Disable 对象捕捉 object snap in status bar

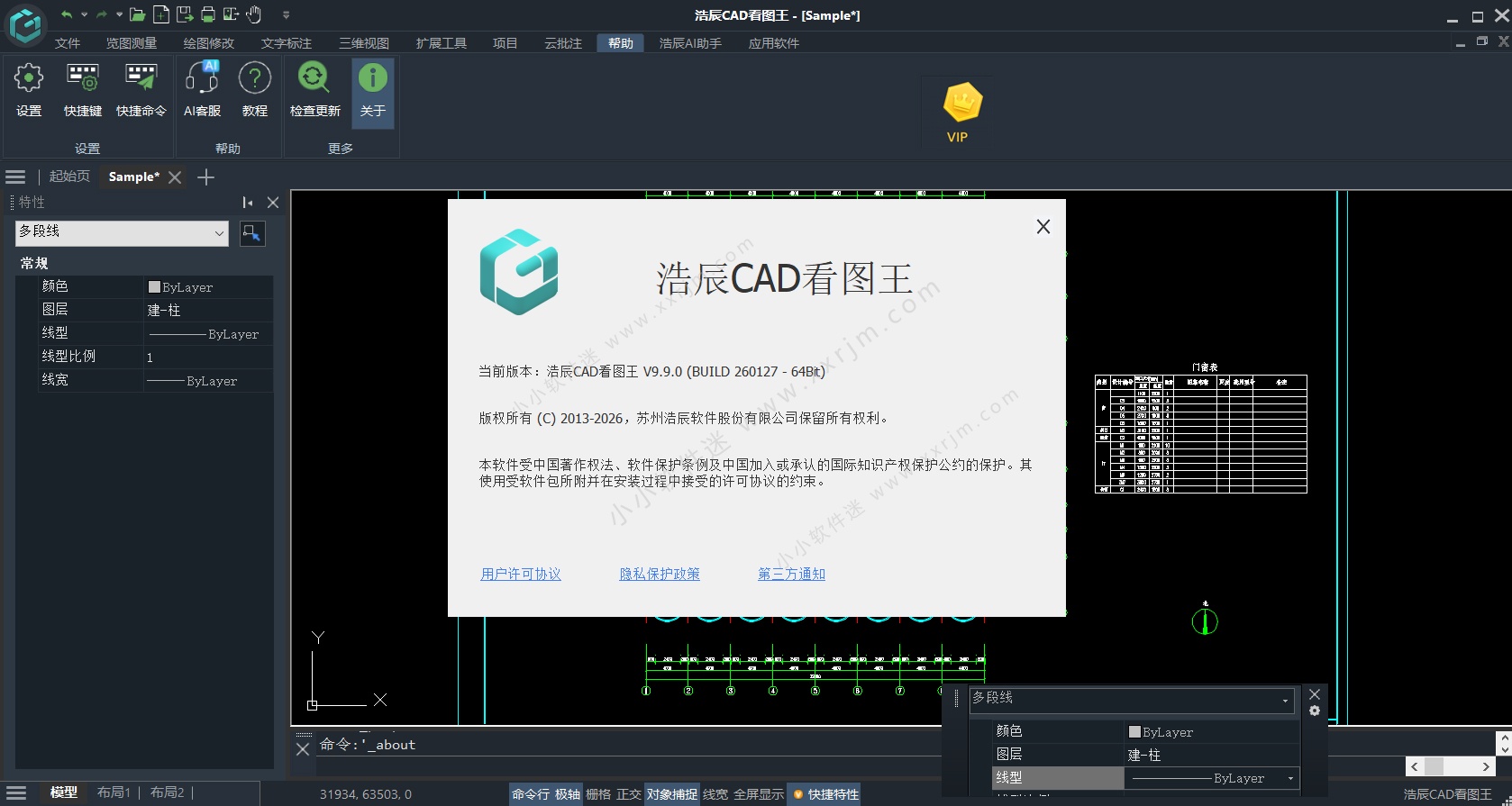672,794
